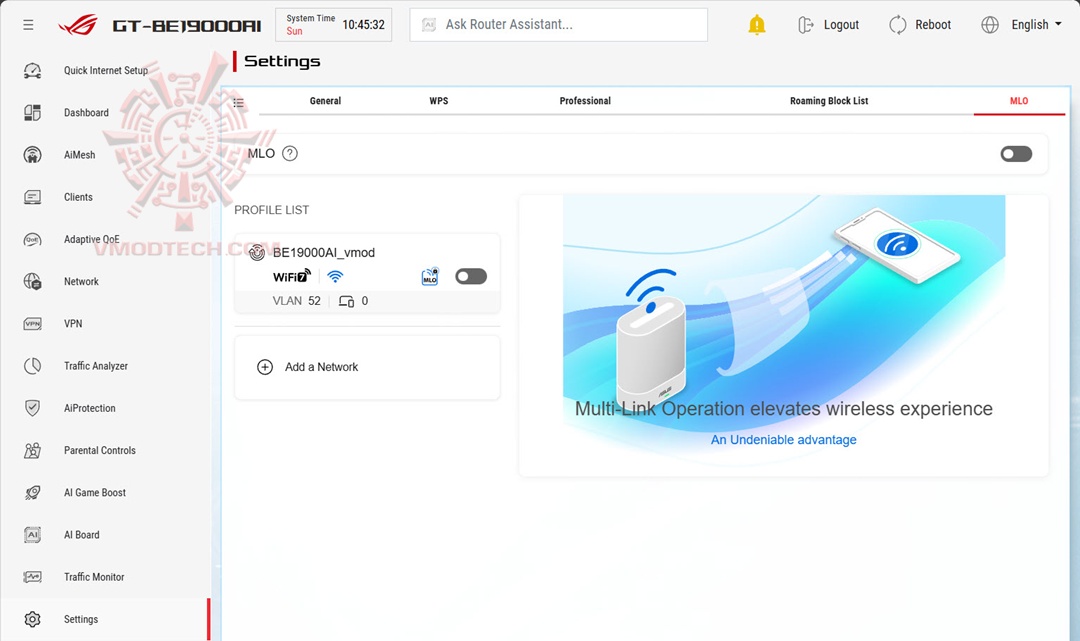Click the Traffic Monitor icon

[32, 577]
